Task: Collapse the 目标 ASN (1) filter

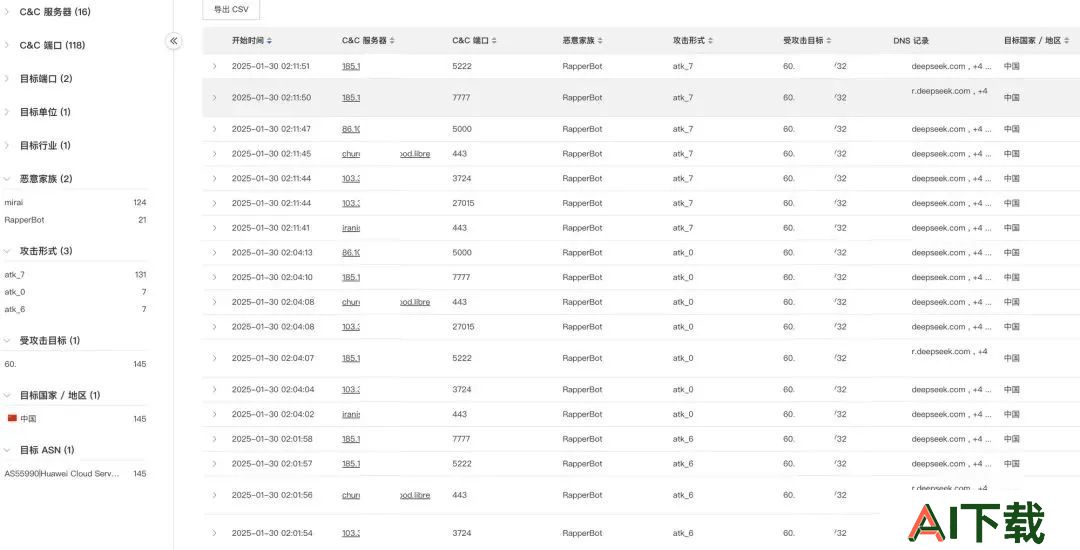Action: point(7,450)
